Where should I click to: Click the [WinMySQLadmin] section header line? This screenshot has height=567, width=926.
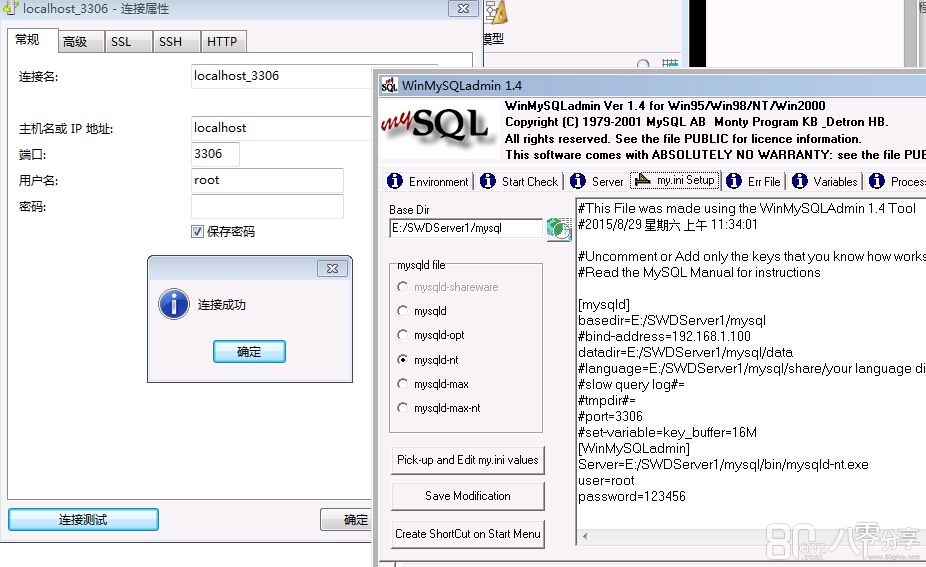pos(634,448)
